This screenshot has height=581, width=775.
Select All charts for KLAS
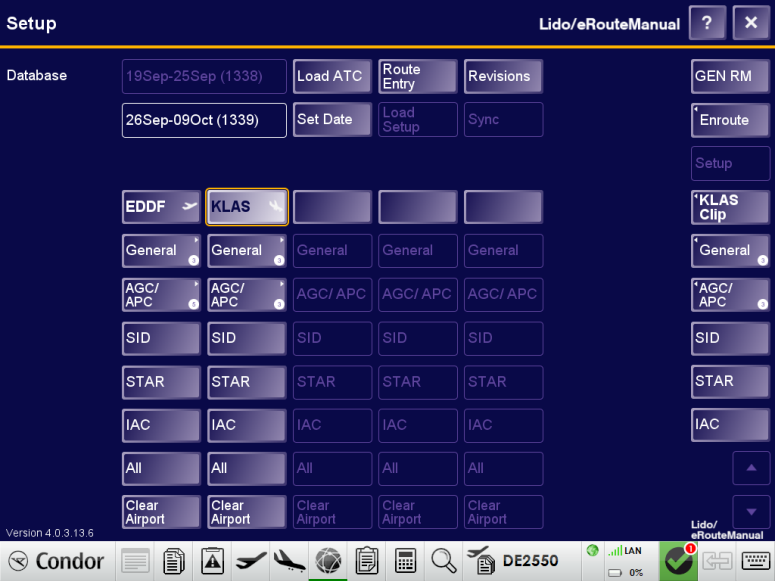point(247,468)
